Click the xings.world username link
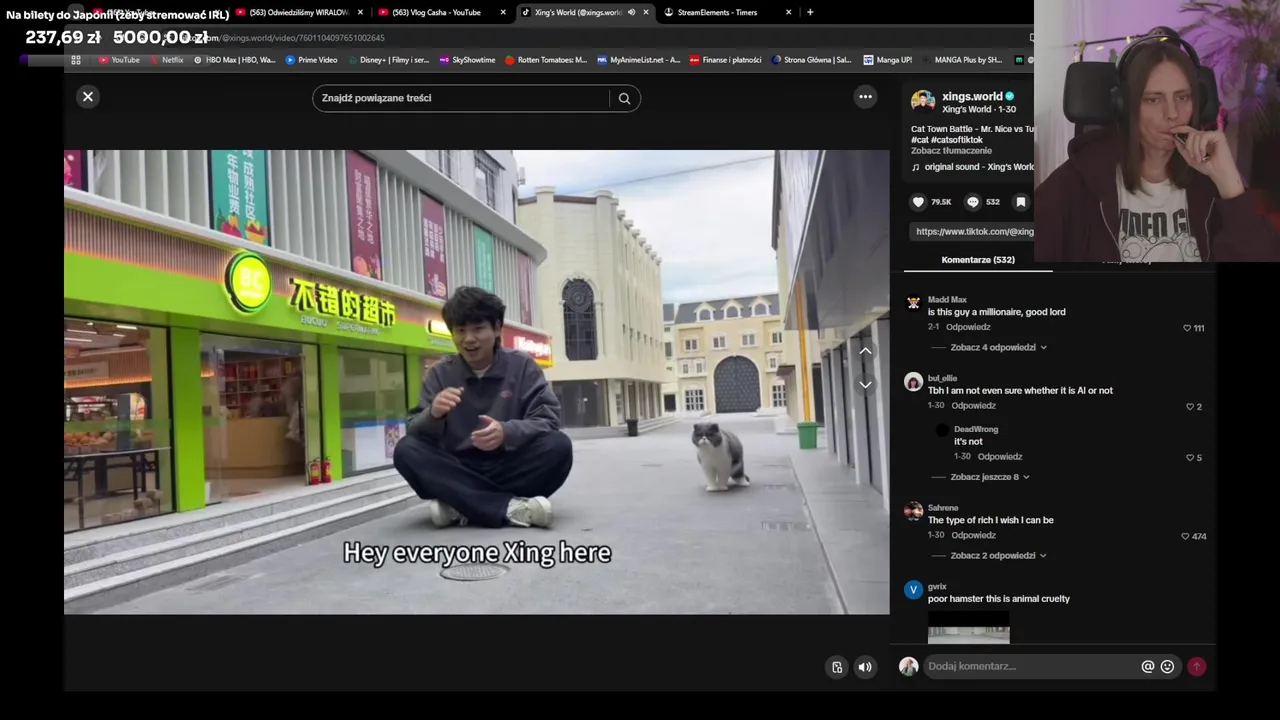The height and width of the screenshot is (720, 1280). 972,97
